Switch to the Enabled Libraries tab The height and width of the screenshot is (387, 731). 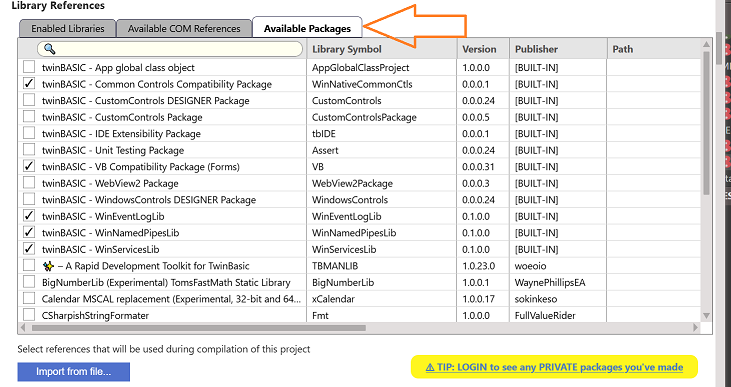coord(68,28)
